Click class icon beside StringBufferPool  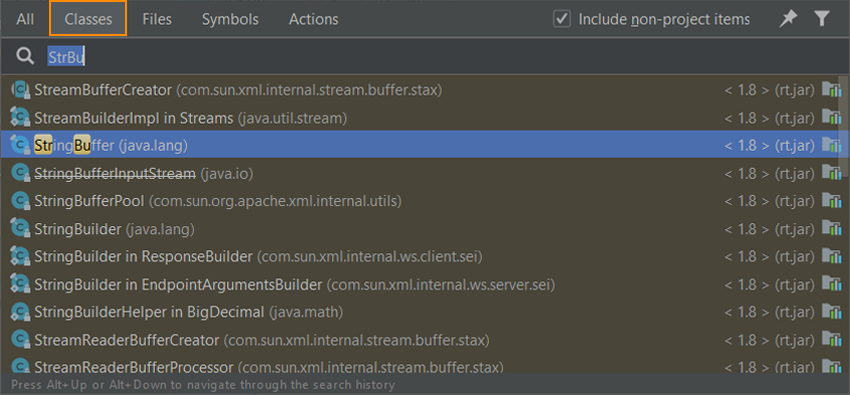[x=21, y=201]
